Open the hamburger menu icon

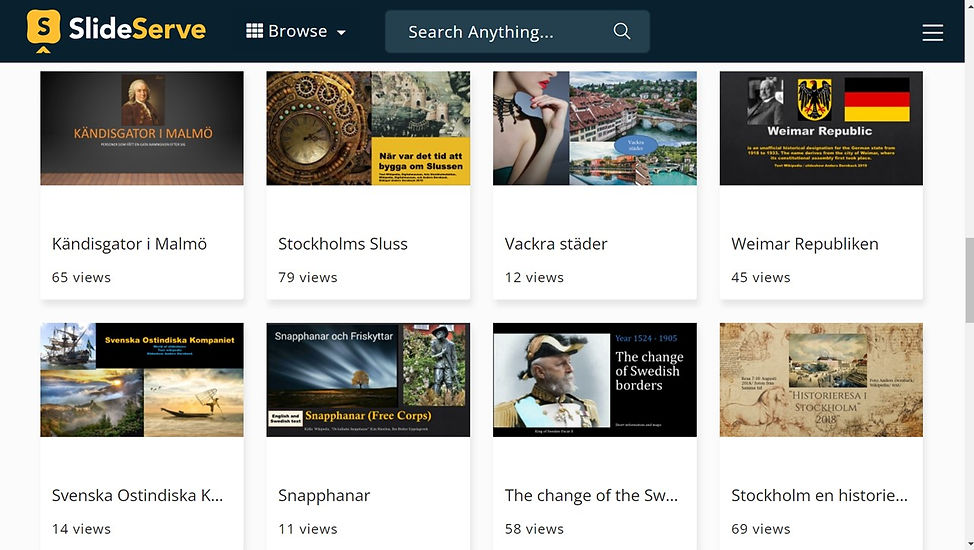pos(932,32)
